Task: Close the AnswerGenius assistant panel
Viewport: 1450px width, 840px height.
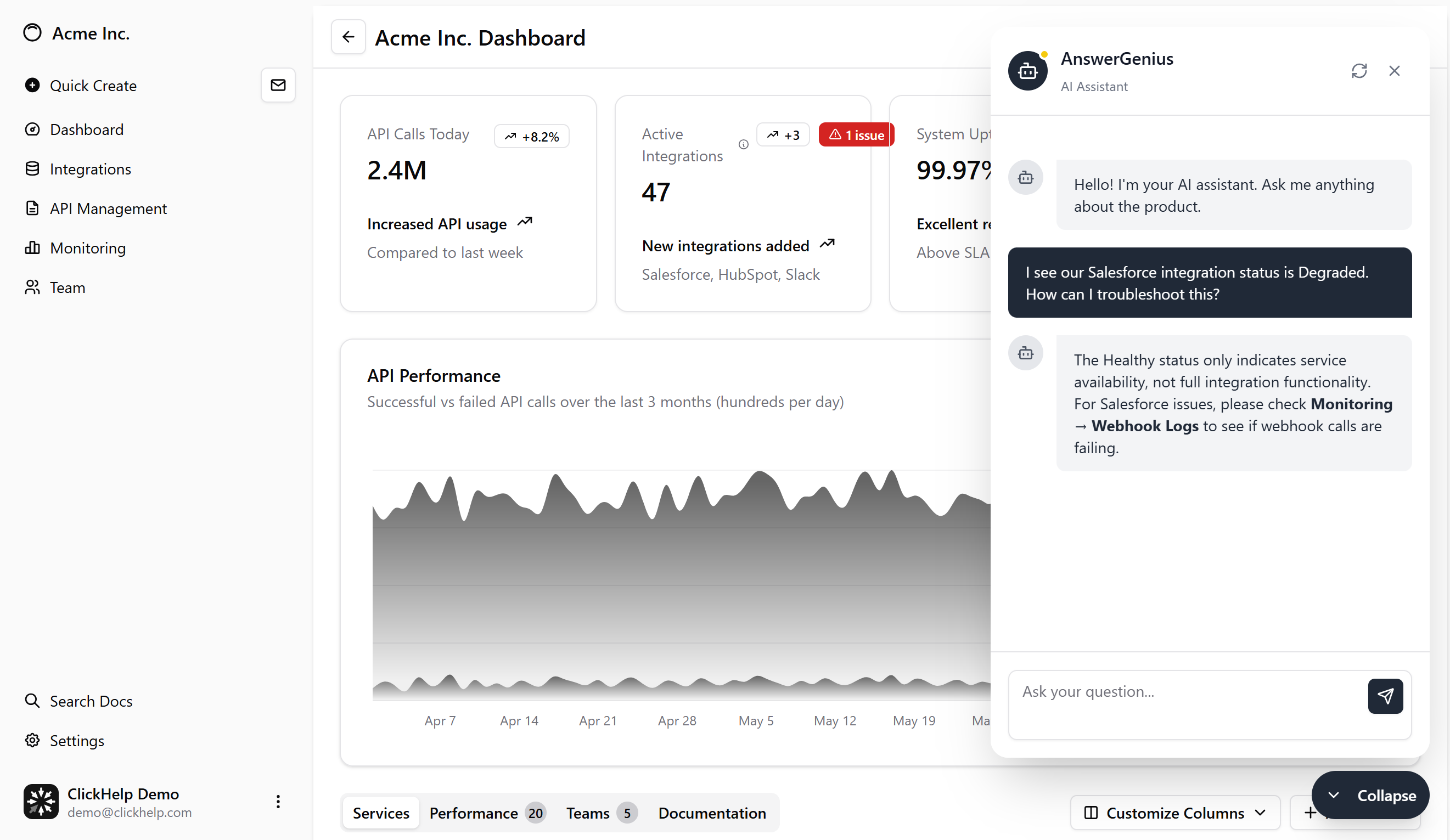Action: [x=1394, y=71]
